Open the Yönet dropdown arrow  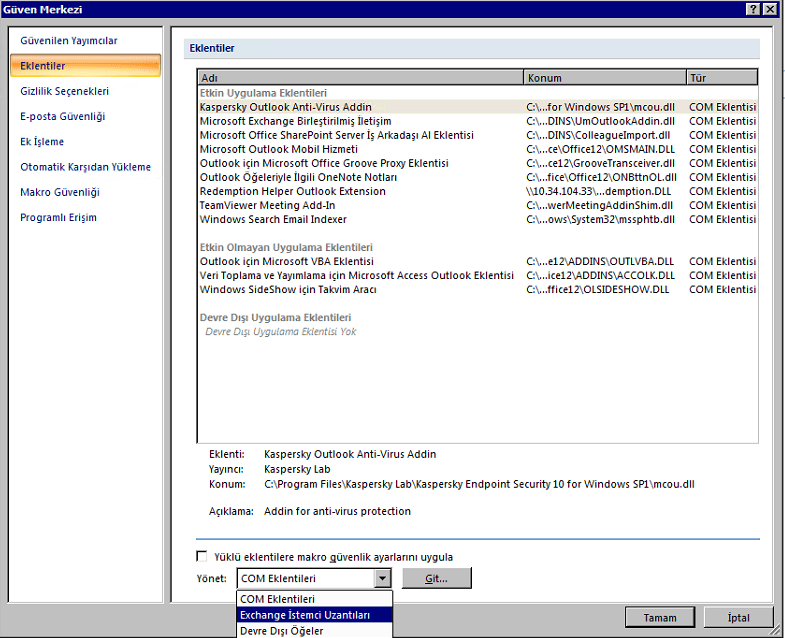point(382,578)
